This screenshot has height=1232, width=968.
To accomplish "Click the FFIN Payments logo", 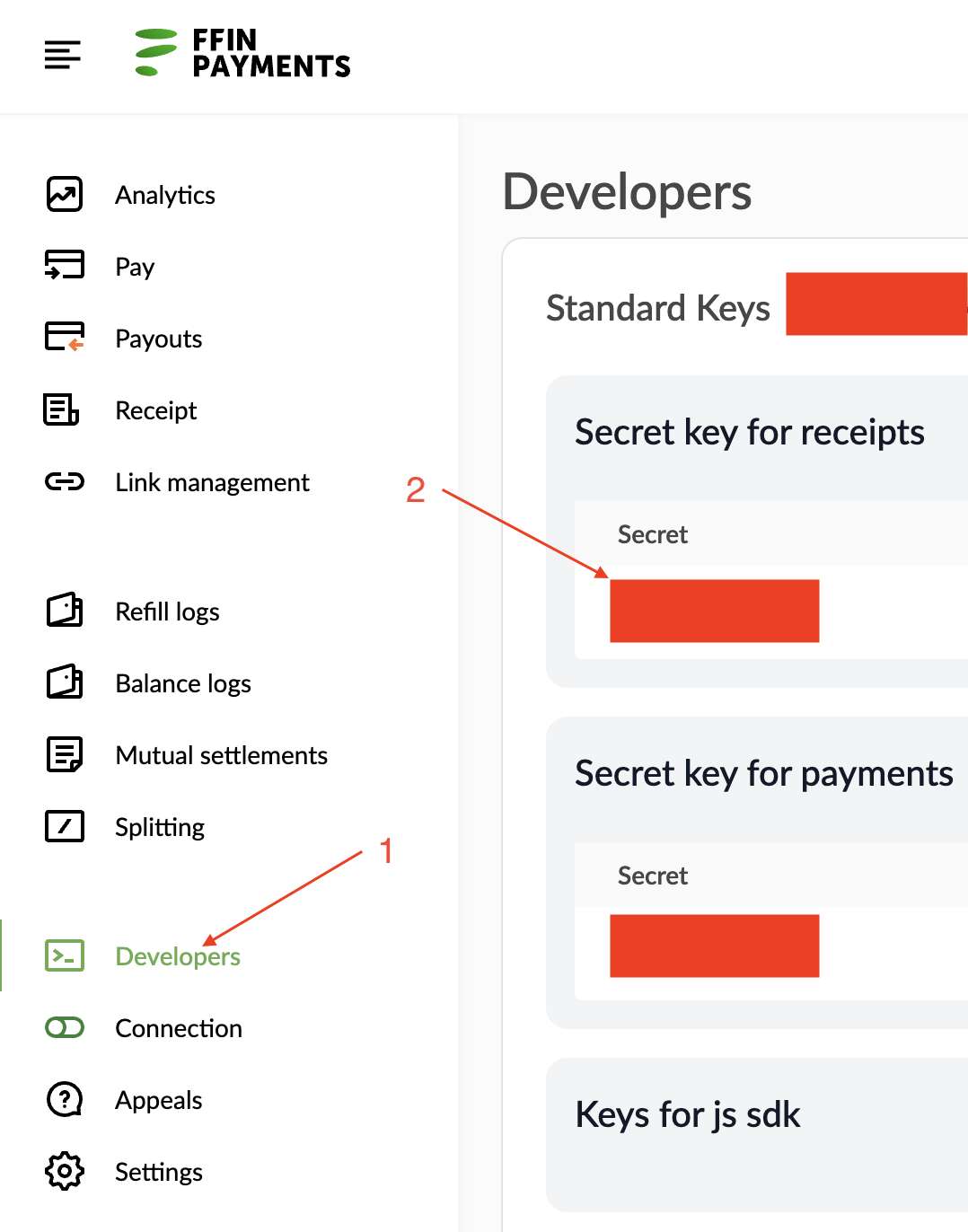I will (242, 54).
